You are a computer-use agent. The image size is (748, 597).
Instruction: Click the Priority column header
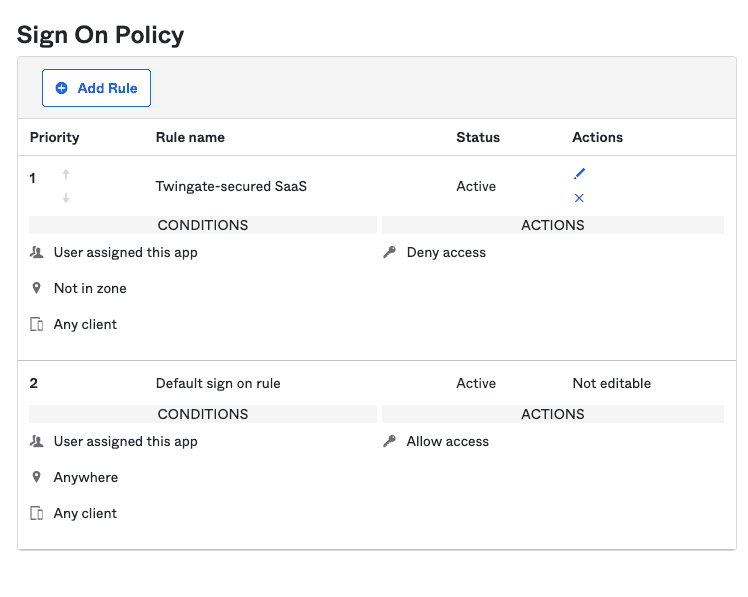(54, 137)
